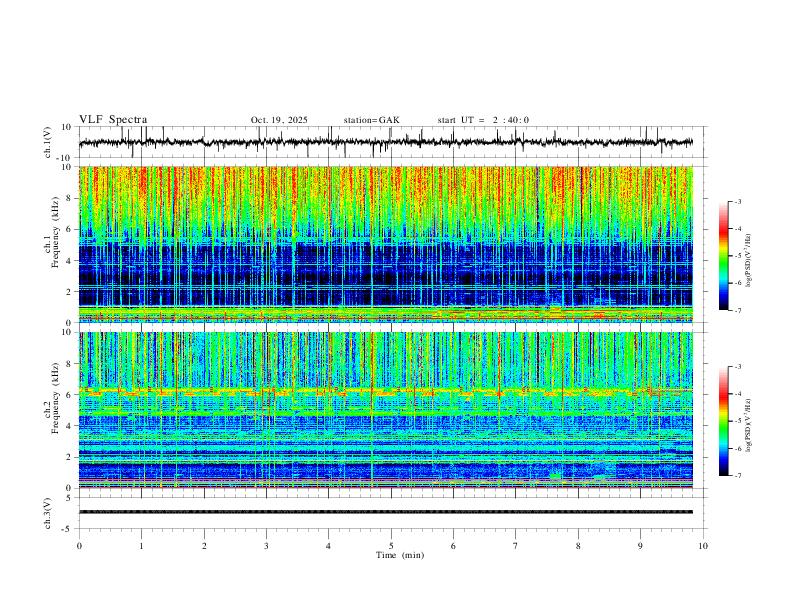Viewport: 792px width, 612px height.
Task: Click the "-7" tick on ch.1 colorbar
Action: (737, 311)
